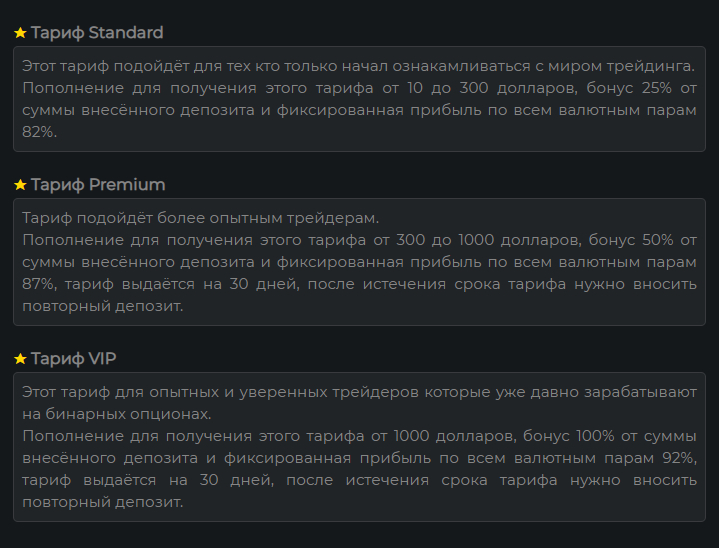Click the Standard tariff description box
This screenshot has width=719, height=548.
[359, 99]
